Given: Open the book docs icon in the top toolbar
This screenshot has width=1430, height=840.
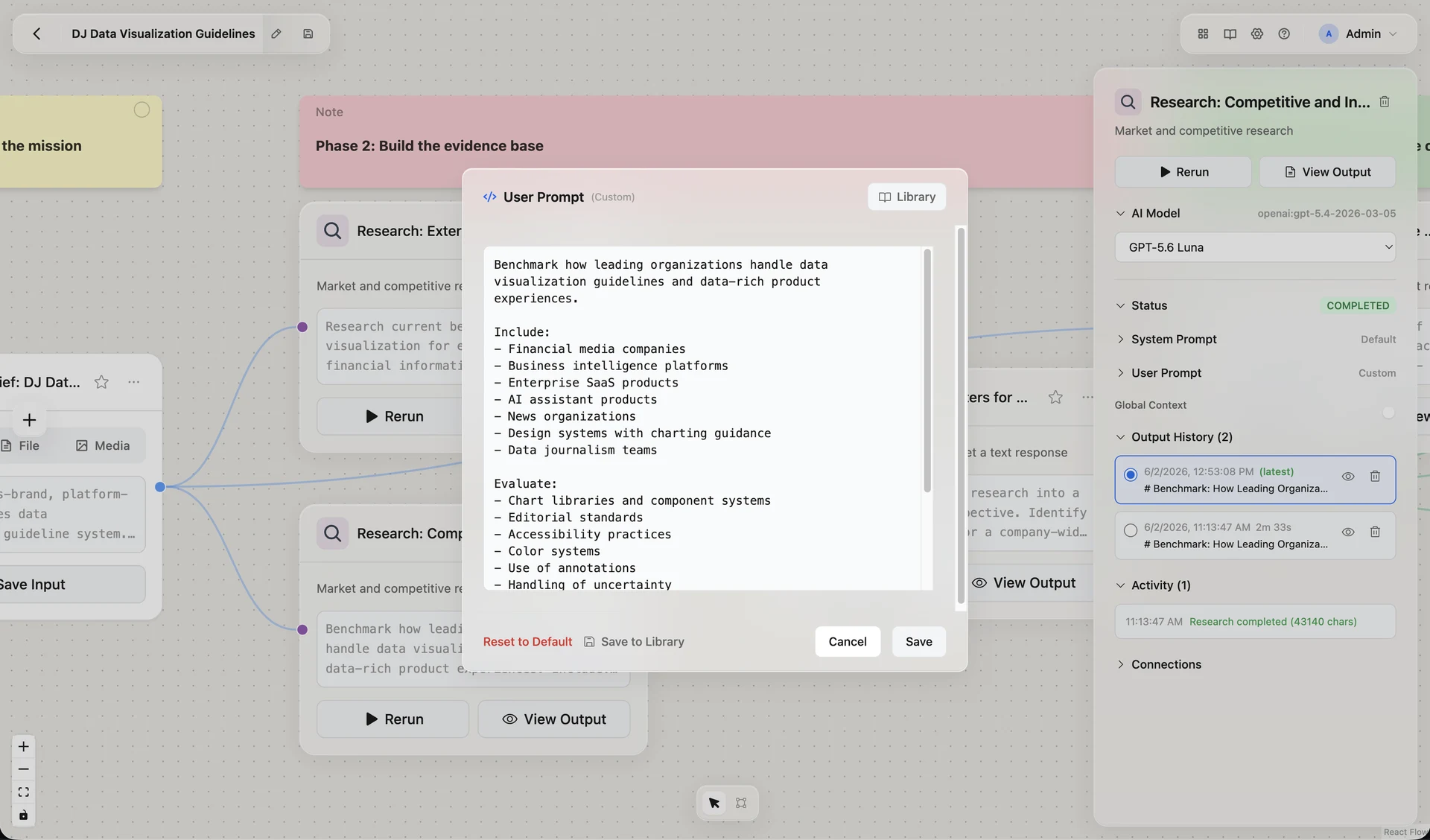Looking at the screenshot, I should 1230,34.
